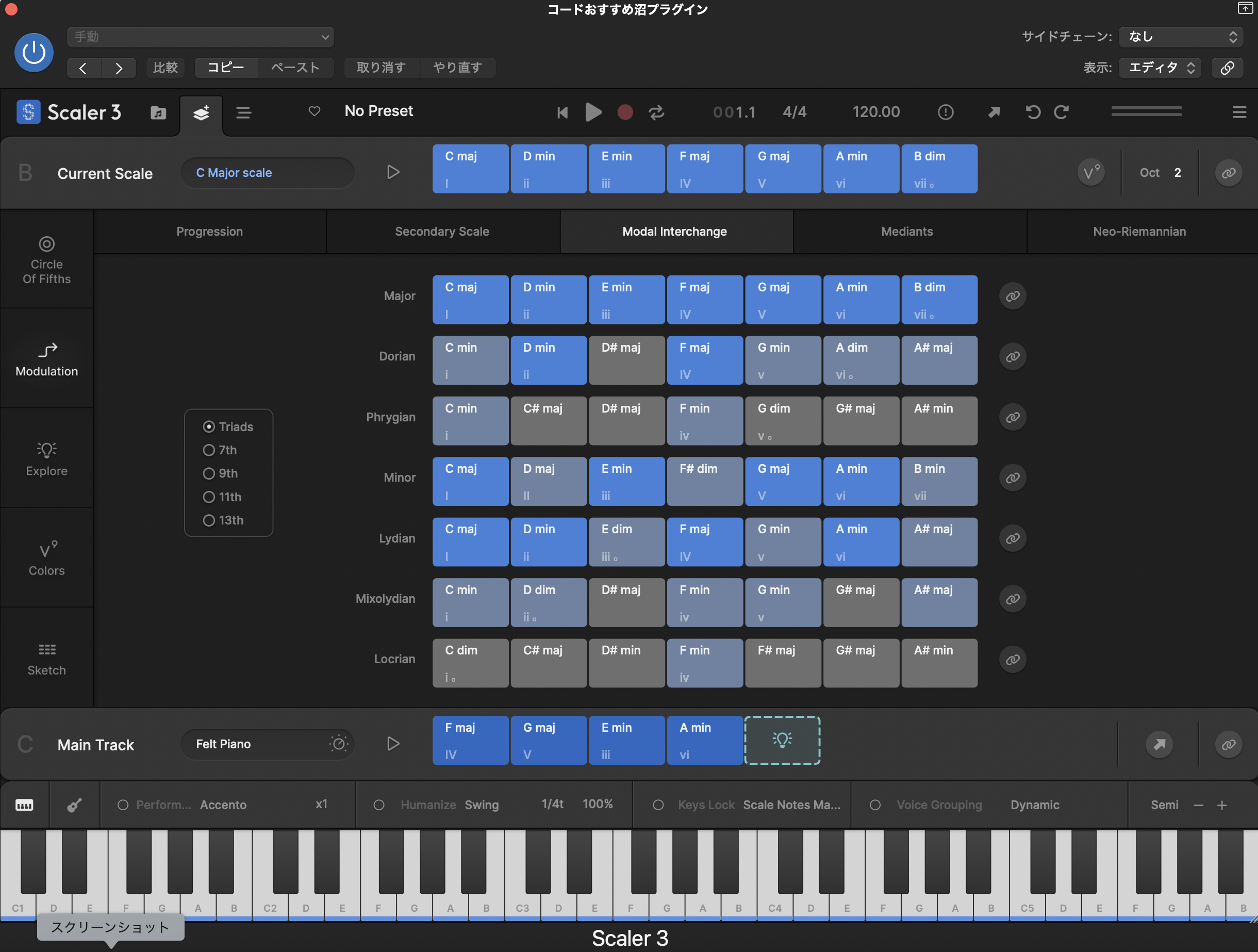Open the V9 chord colors icon in scale row
The image size is (1258, 952).
[1091, 172]
